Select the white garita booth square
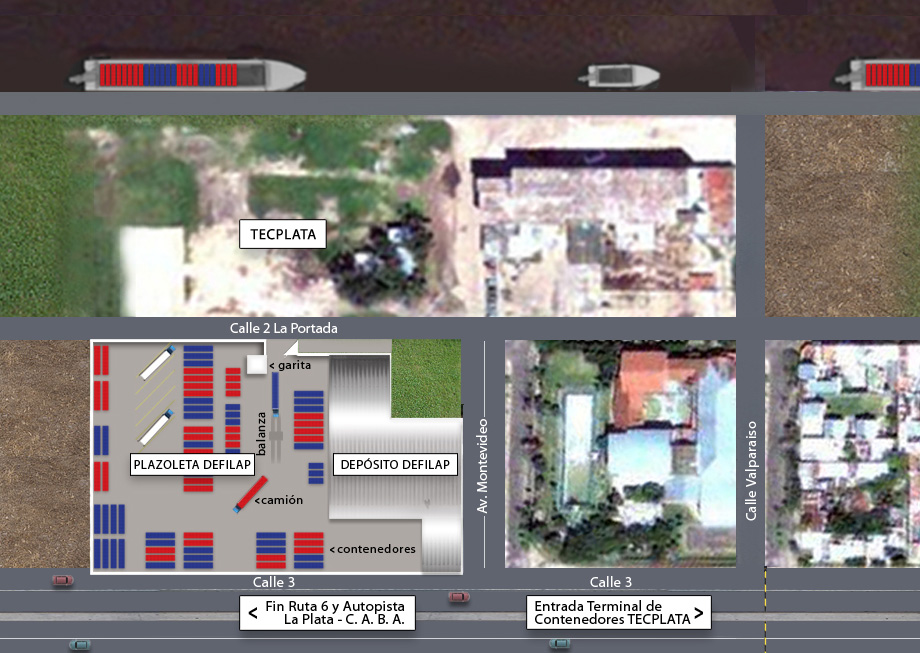920x653 pixels. (x=257, y=365)
